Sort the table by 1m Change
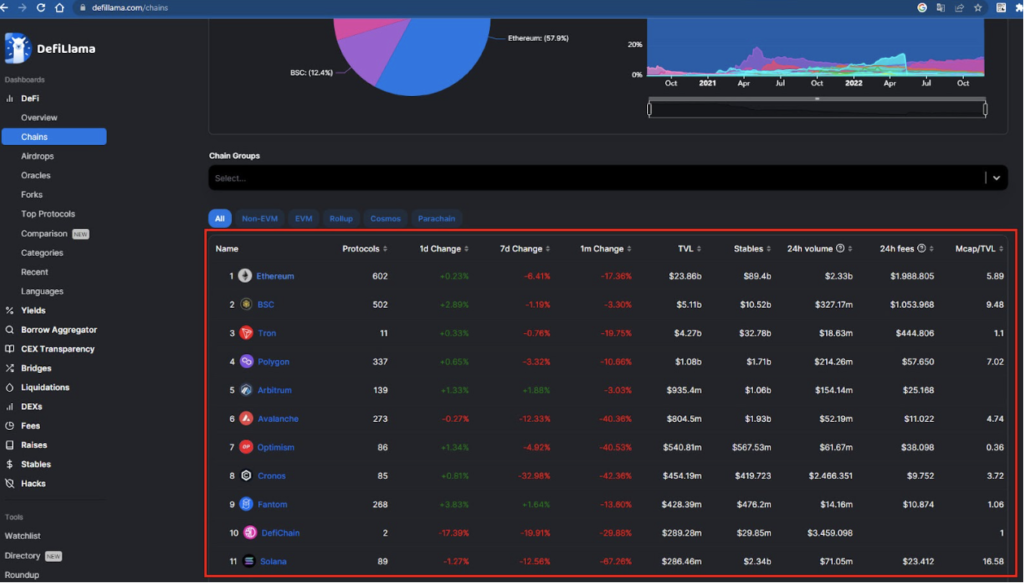This screenshot has width=1024, height=583. click(x=605, y=249)
